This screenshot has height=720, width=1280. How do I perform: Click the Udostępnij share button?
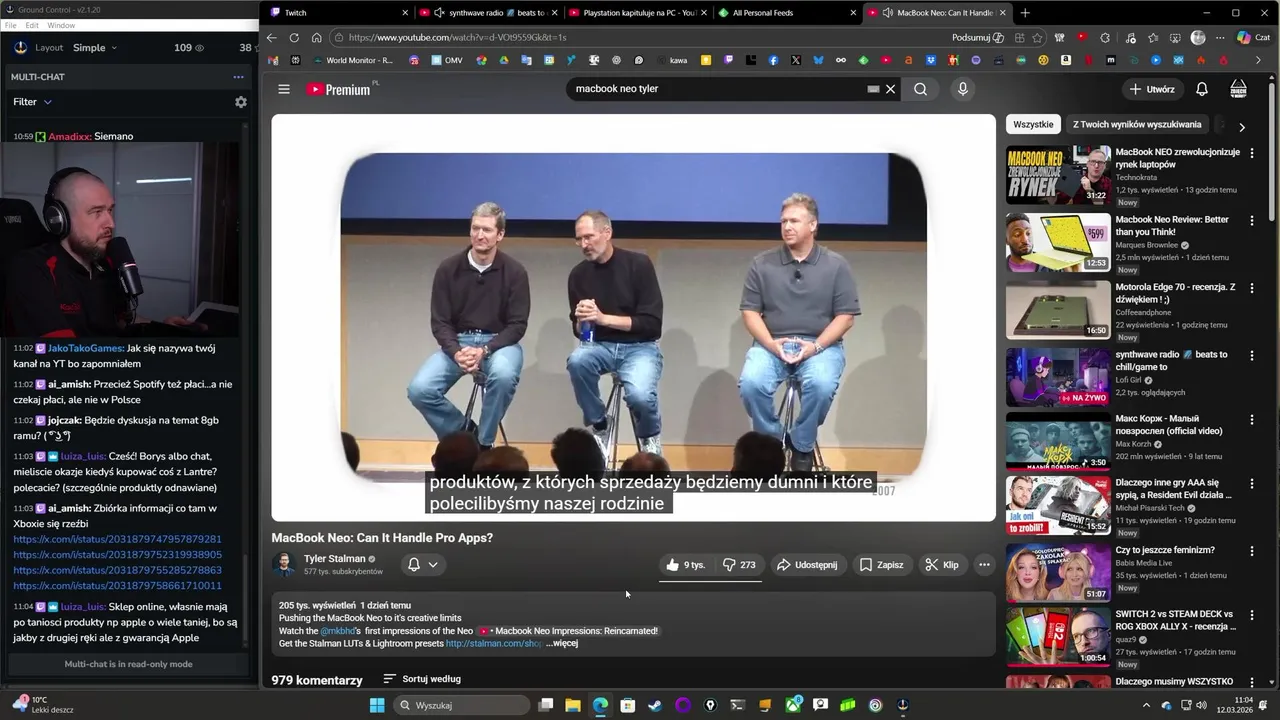[807, 565]
